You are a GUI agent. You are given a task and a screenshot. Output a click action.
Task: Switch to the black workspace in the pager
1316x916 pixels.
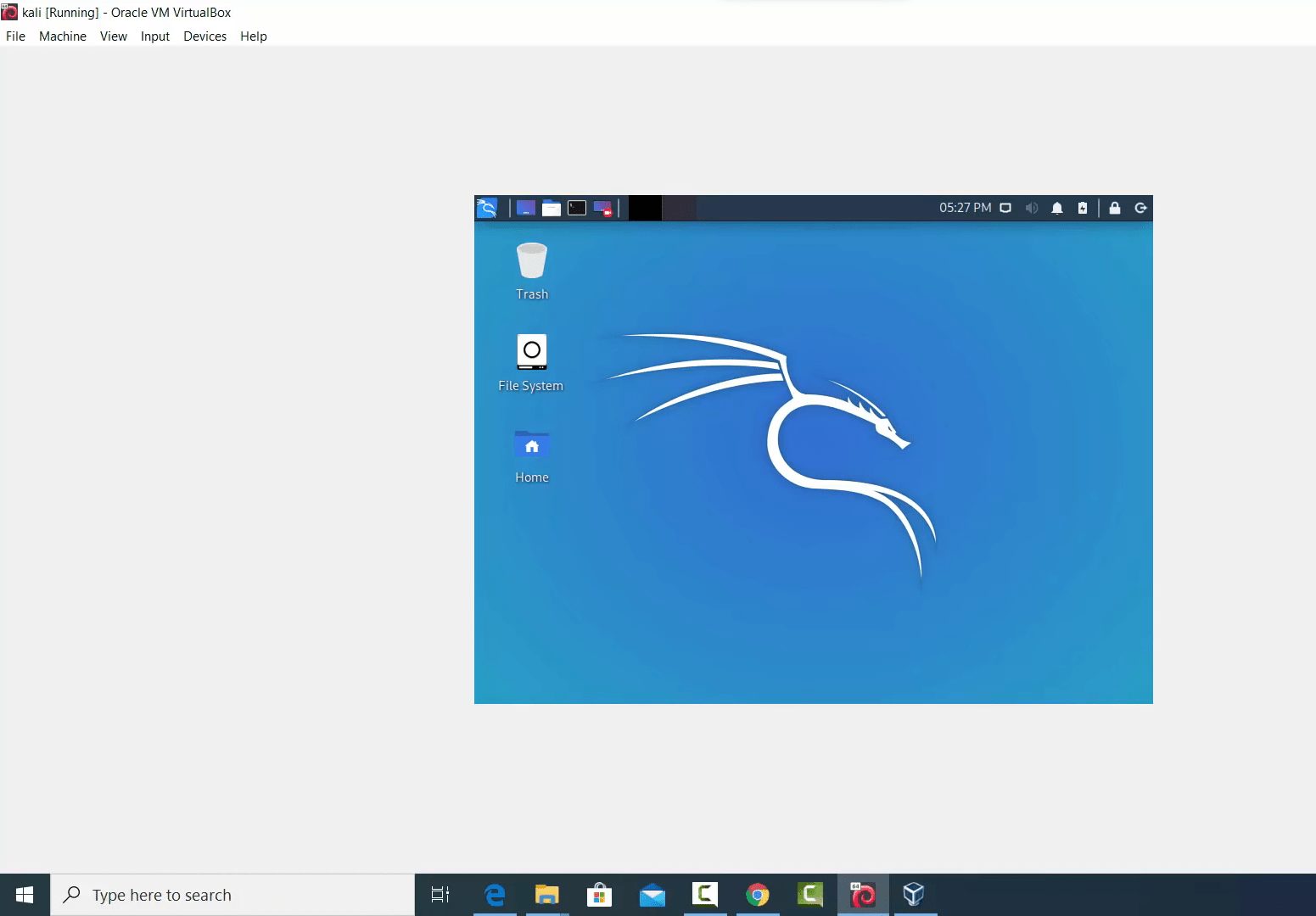tap(645, 208)
